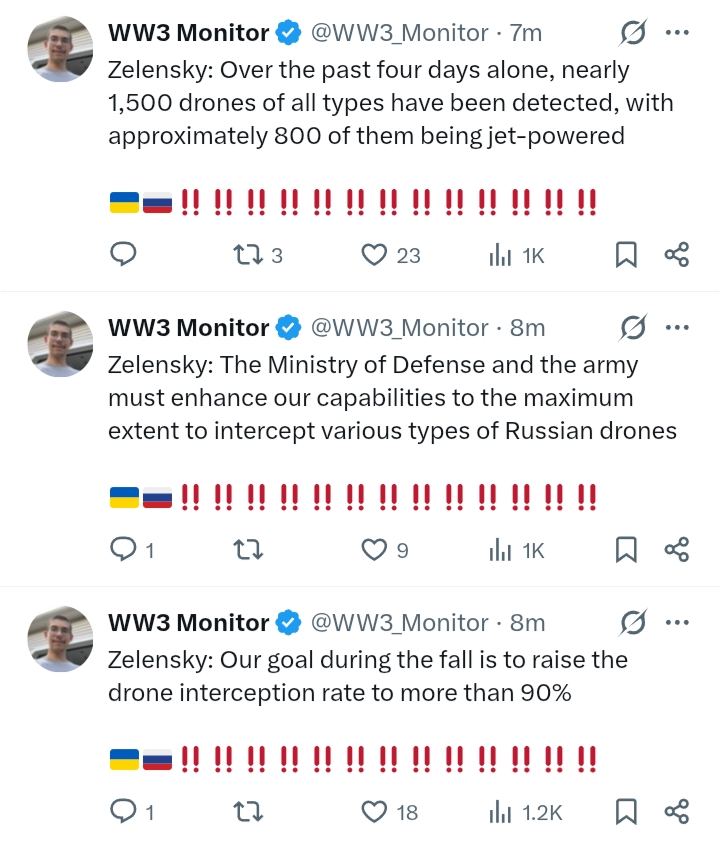Retweet the Ministry of Defense tweet
720x846 pixels.
tap(248, 550)
